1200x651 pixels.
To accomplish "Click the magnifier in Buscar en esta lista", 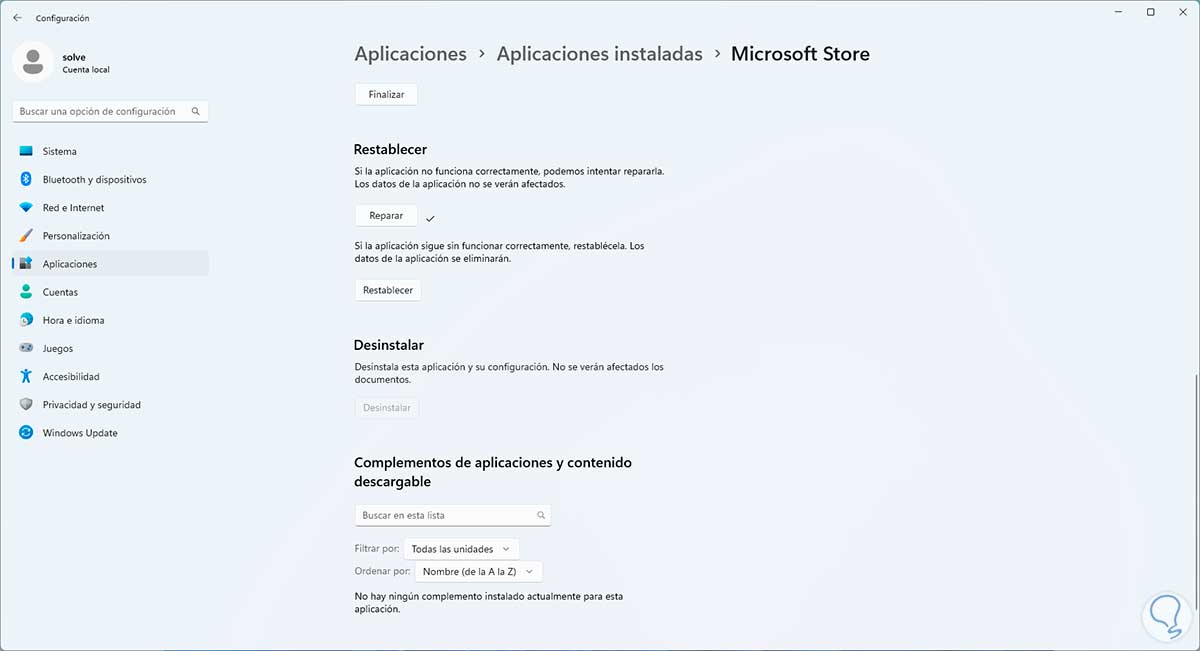I will click(x=541, y=515).
